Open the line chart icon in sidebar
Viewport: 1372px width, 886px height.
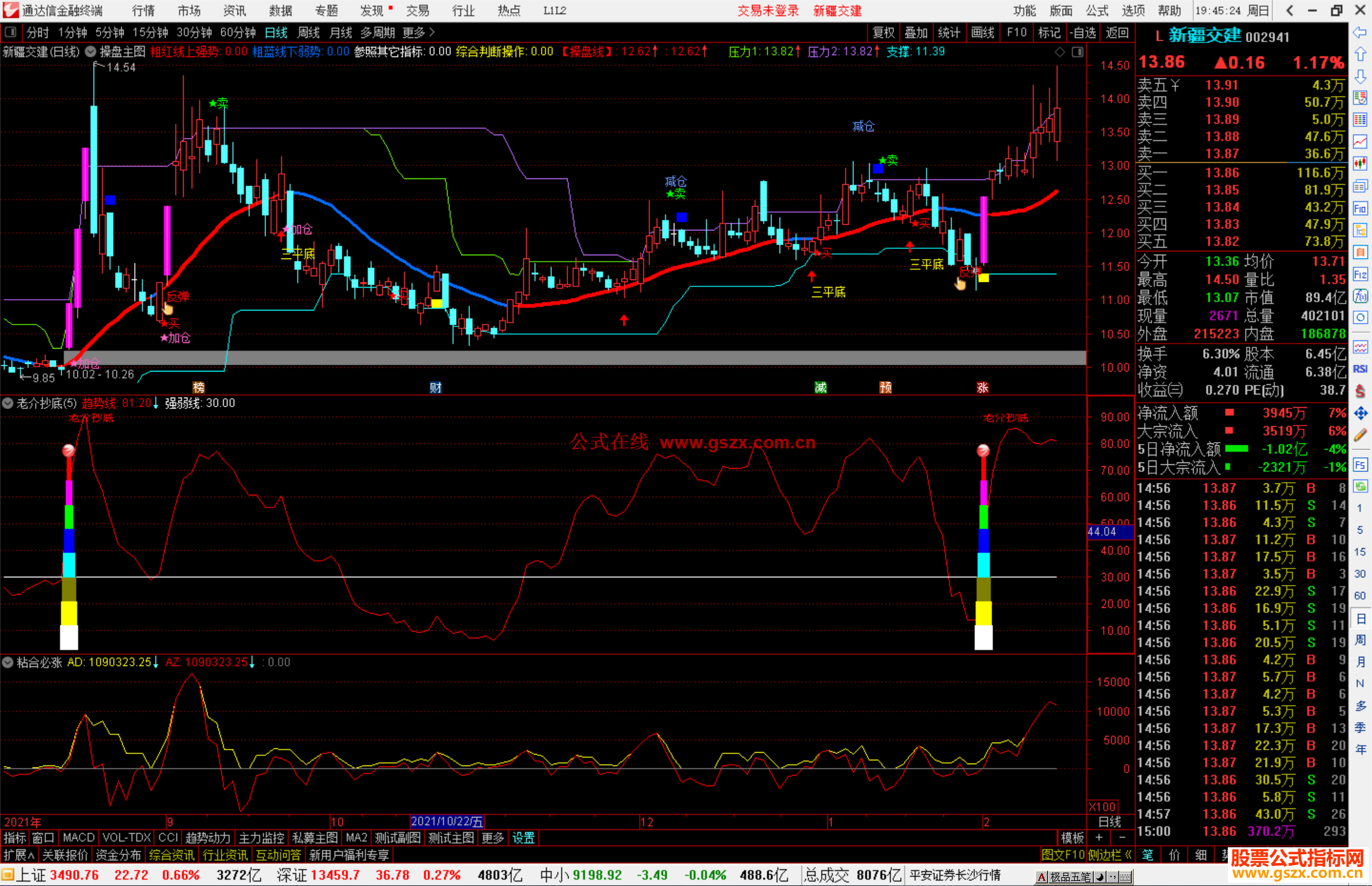coord(1360,141)
